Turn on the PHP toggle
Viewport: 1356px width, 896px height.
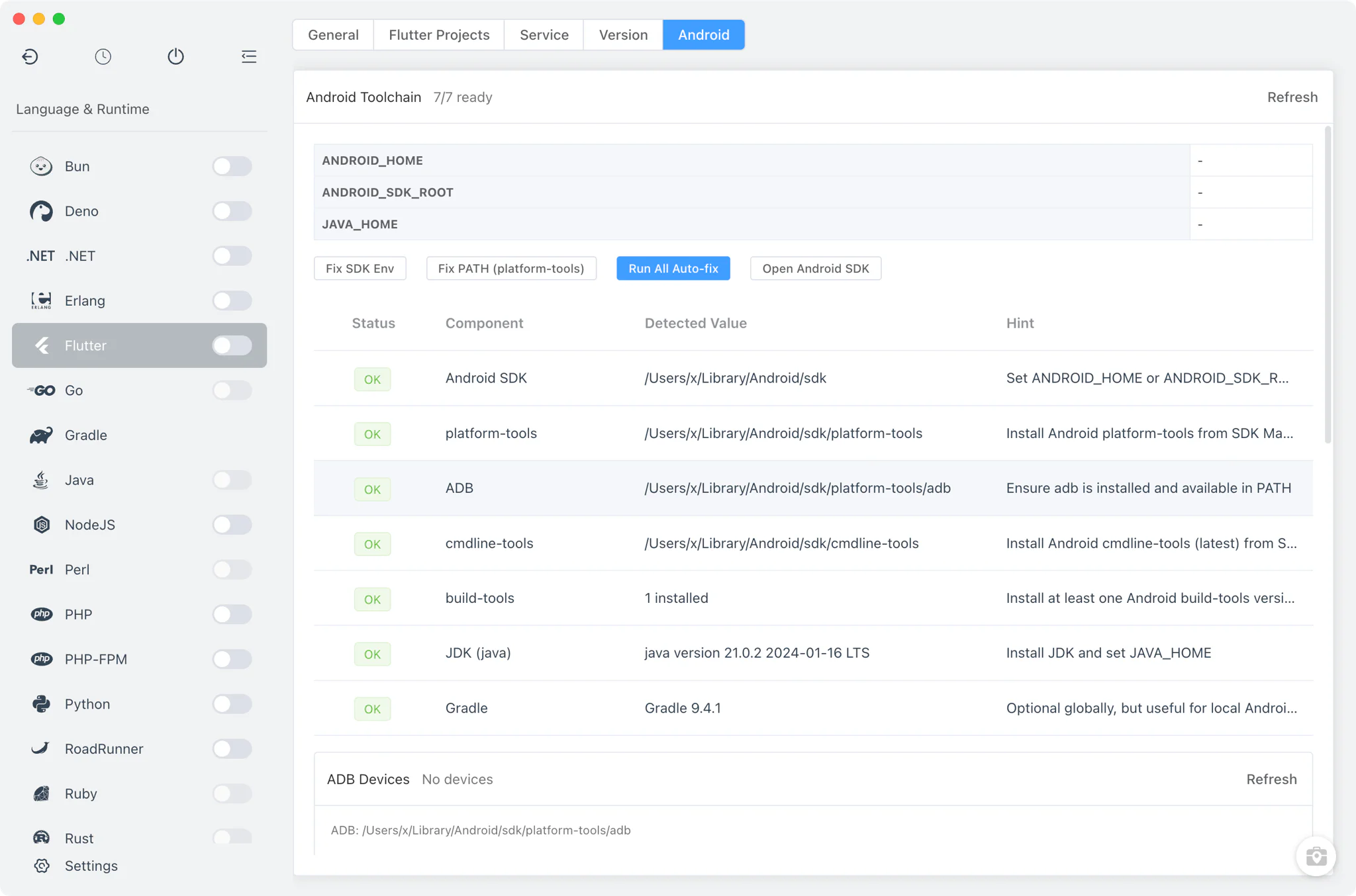pos(232,614)
